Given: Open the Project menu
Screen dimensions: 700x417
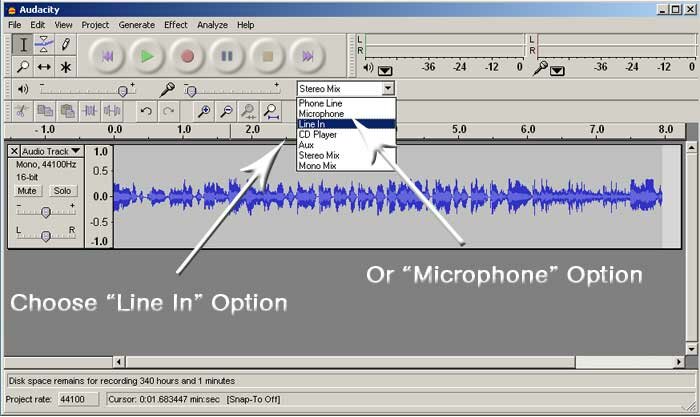Looking at the screenshot, I should tap(95, 25).
